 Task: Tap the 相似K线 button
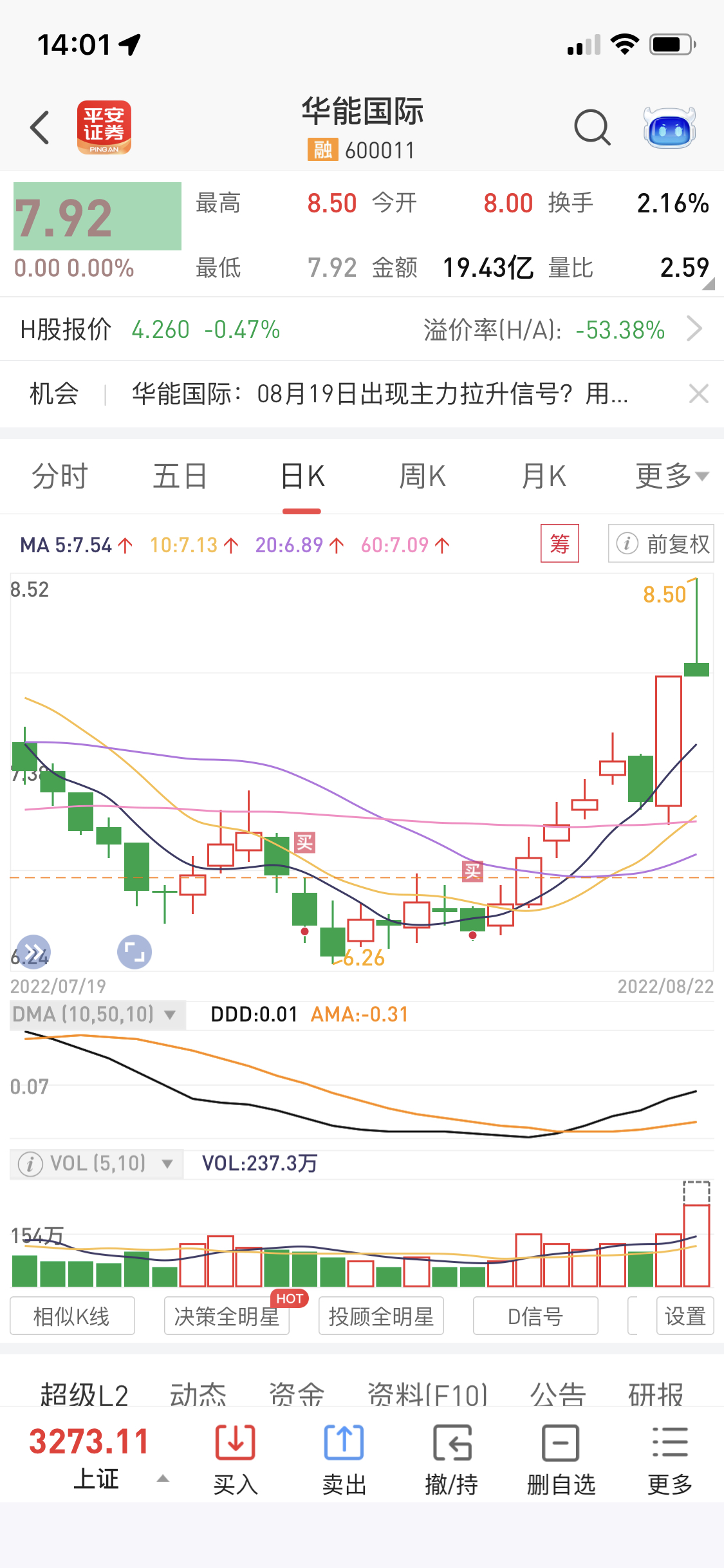click(x=72, y=1316)
